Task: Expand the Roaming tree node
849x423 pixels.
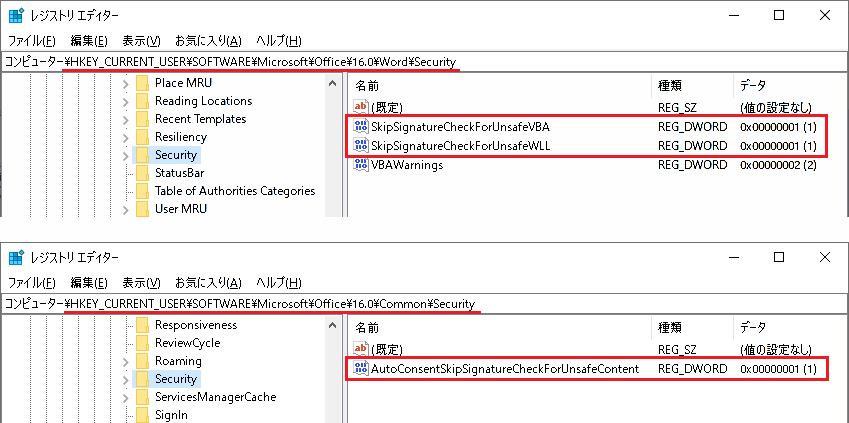Action: [126, 361]
